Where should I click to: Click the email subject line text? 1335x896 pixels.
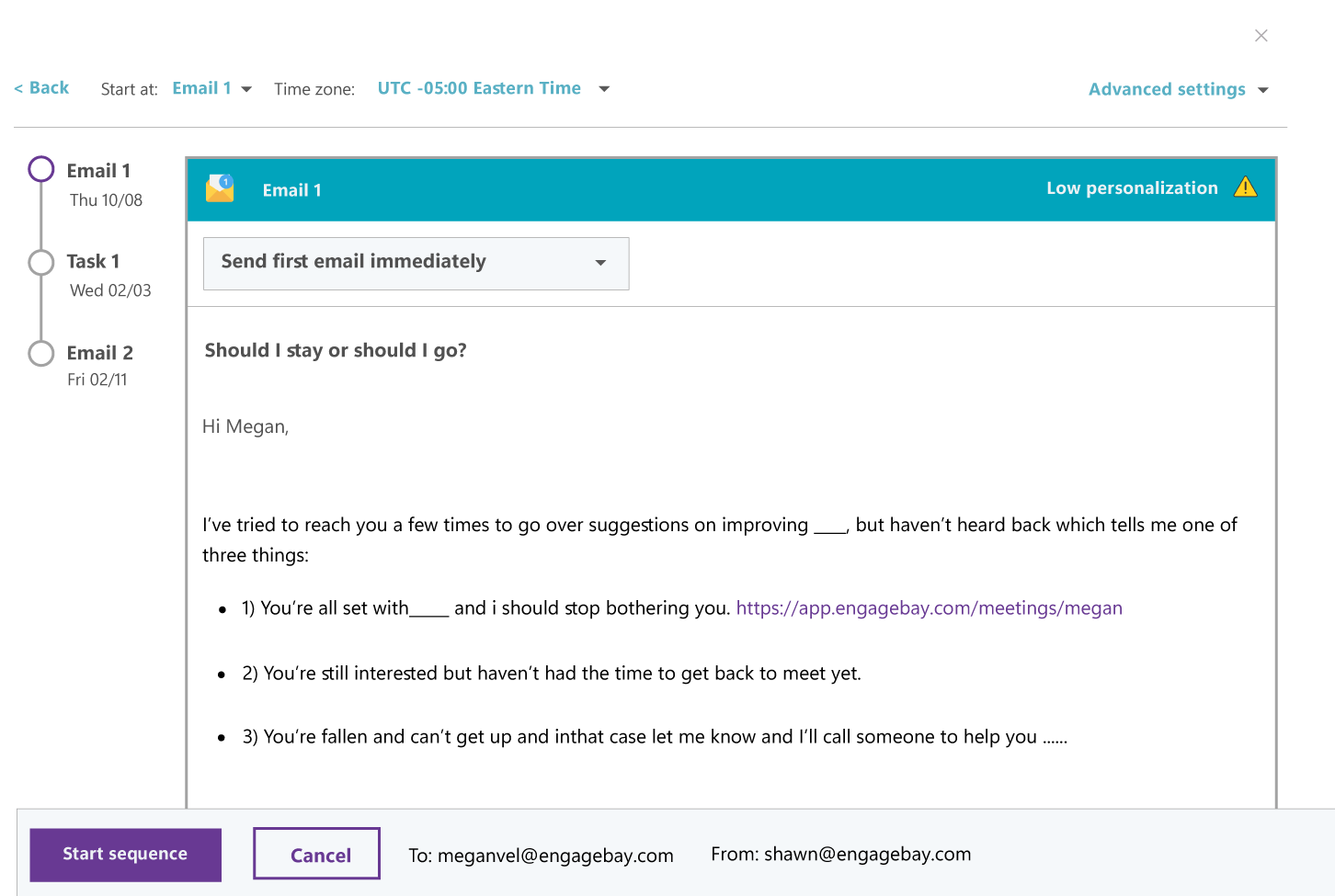click(336, 350)
